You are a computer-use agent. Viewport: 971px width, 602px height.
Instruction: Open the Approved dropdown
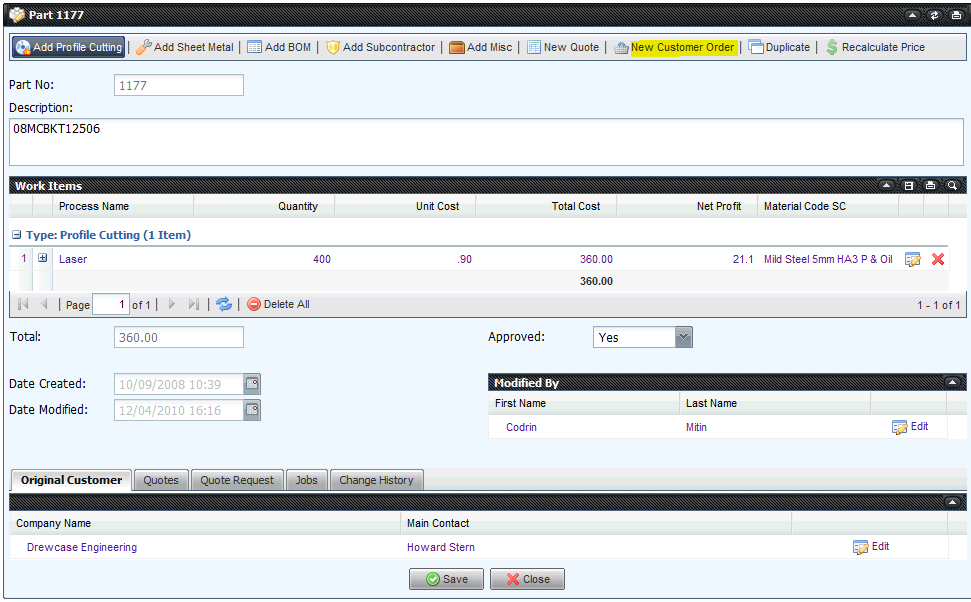[683, 337]
